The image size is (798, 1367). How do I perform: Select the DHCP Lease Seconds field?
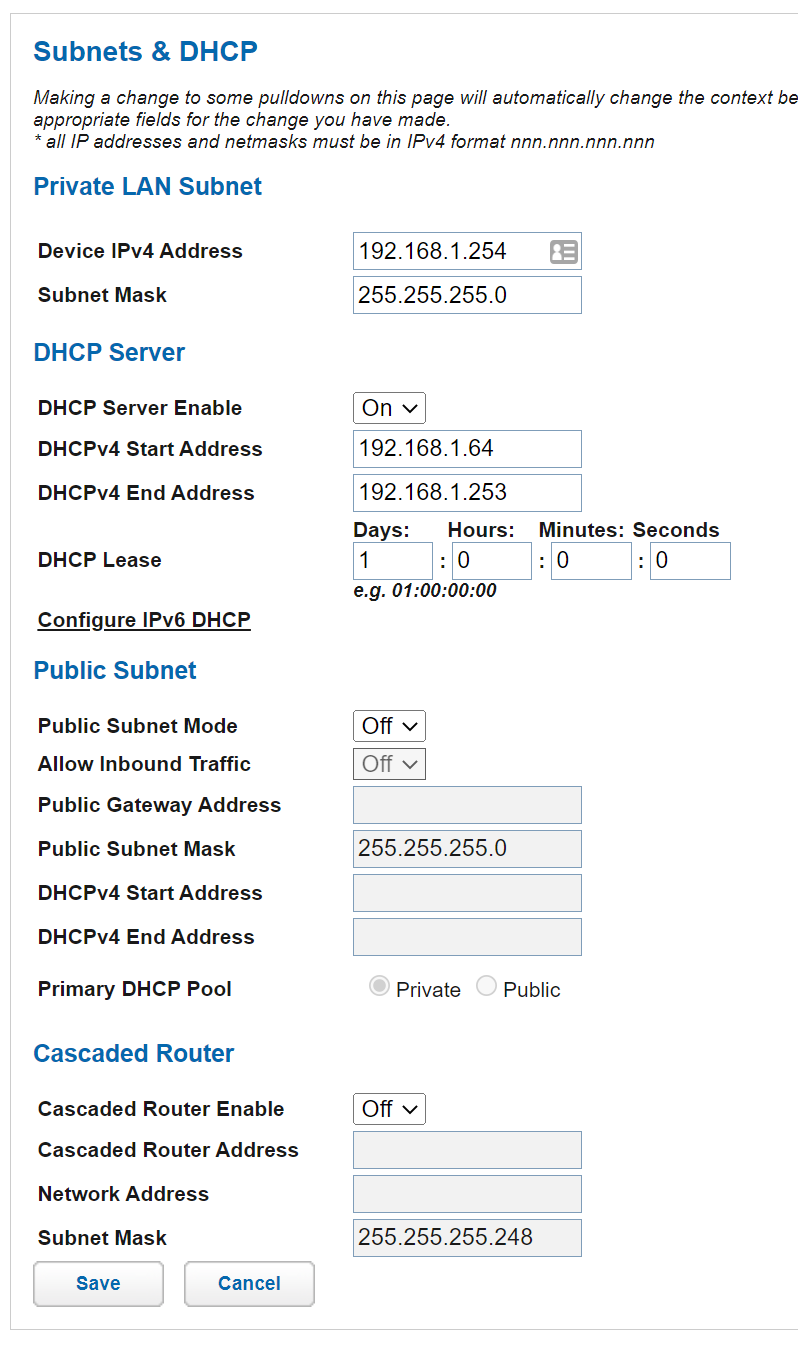click(690, 561)
